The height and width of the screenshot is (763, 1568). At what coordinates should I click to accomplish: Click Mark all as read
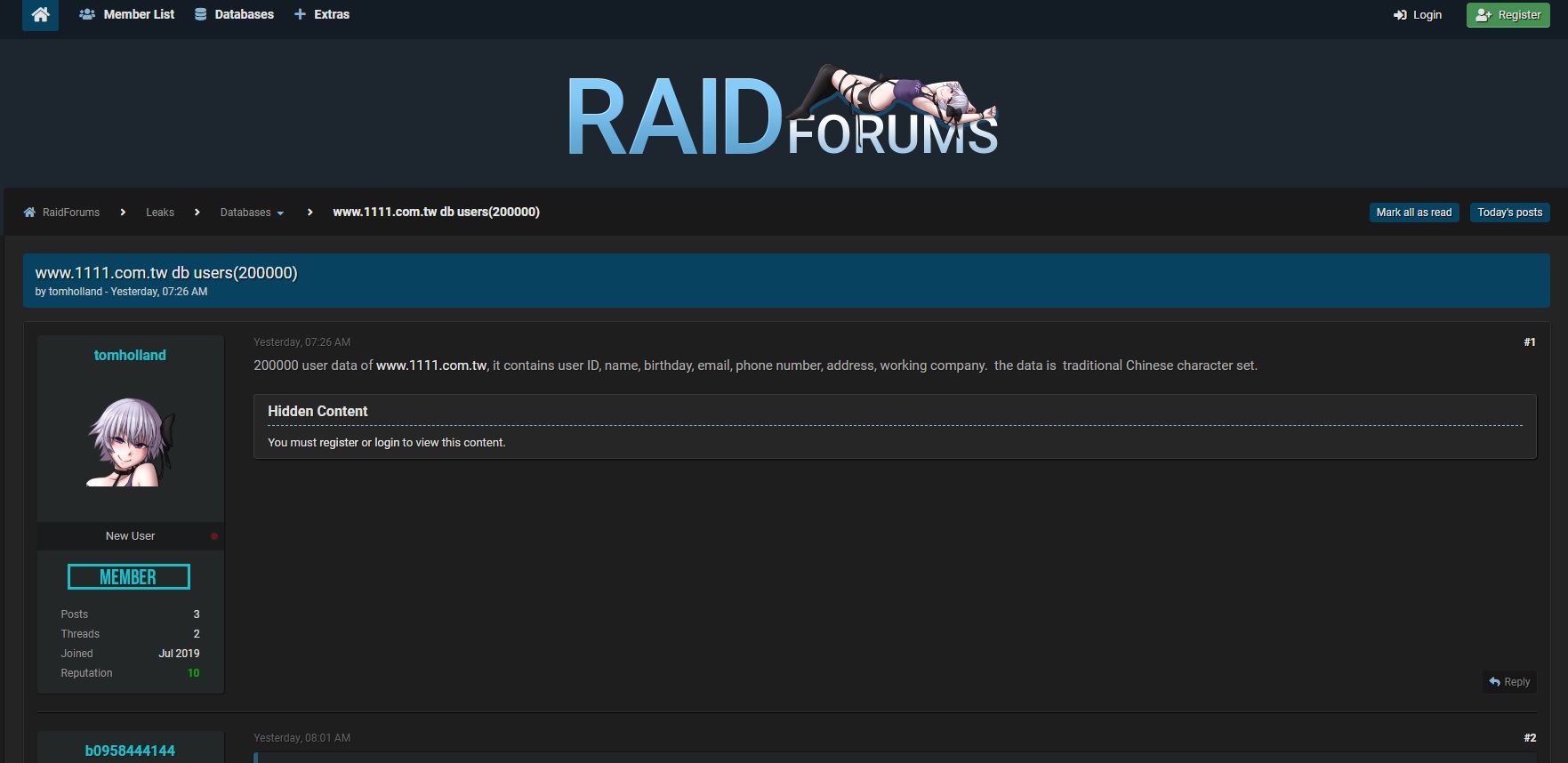pyautogui.click(x=1413, y=213)
